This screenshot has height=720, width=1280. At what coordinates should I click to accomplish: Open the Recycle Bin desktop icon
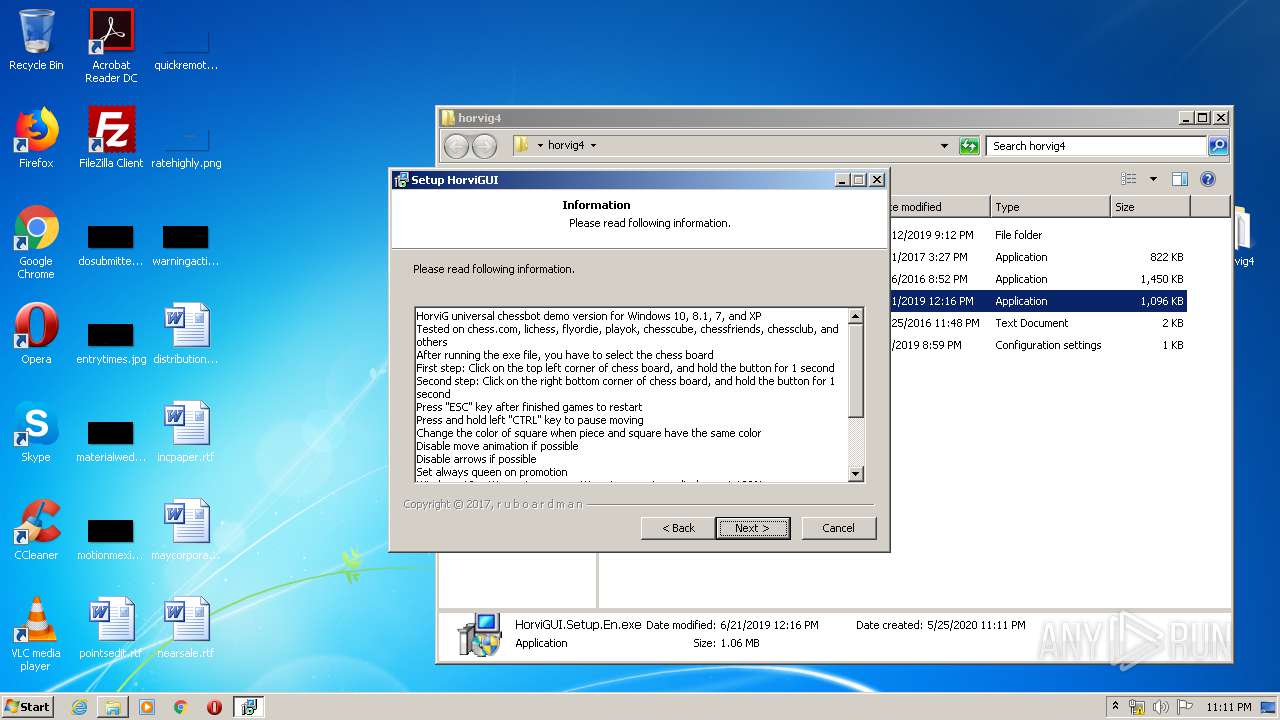[x=36, y=40]
